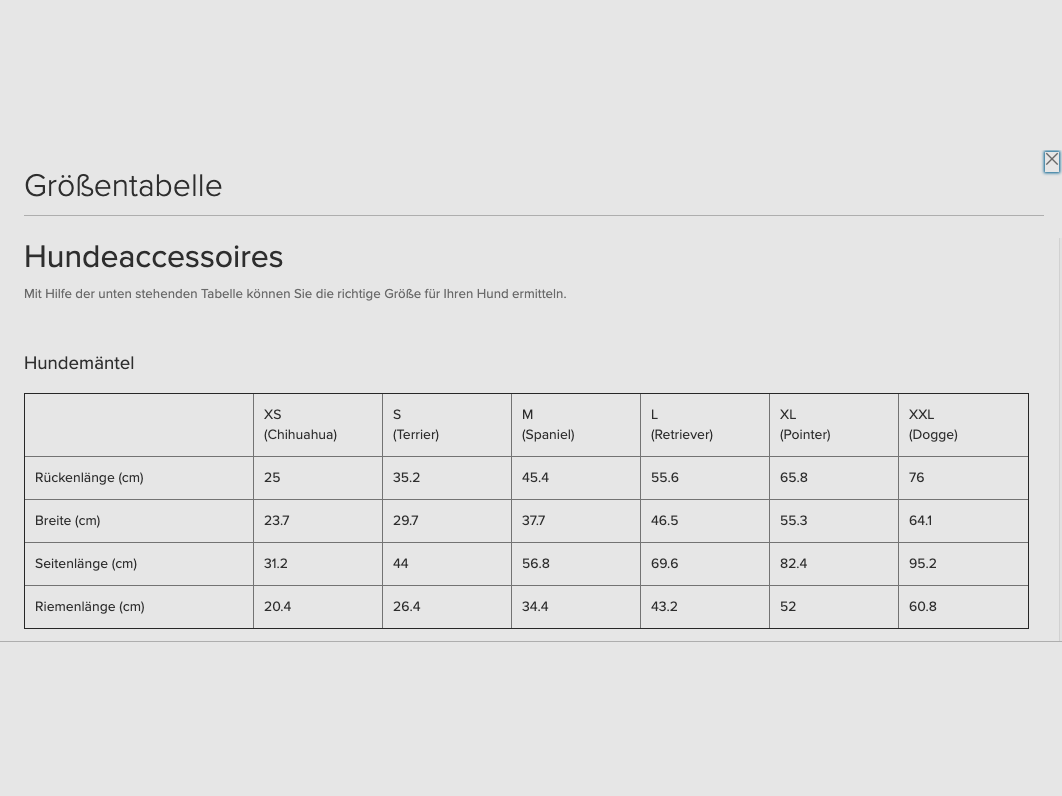Close the Größentabelle dialog

coord(1051,160)
